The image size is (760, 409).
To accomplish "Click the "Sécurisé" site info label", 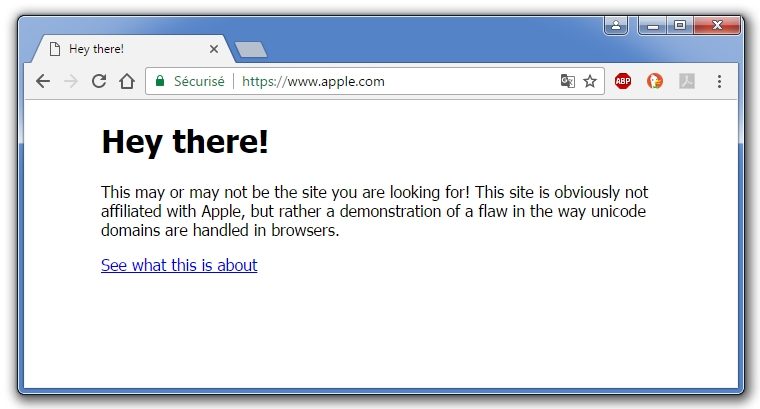I will pyautogui.click(x=199, y=82).
